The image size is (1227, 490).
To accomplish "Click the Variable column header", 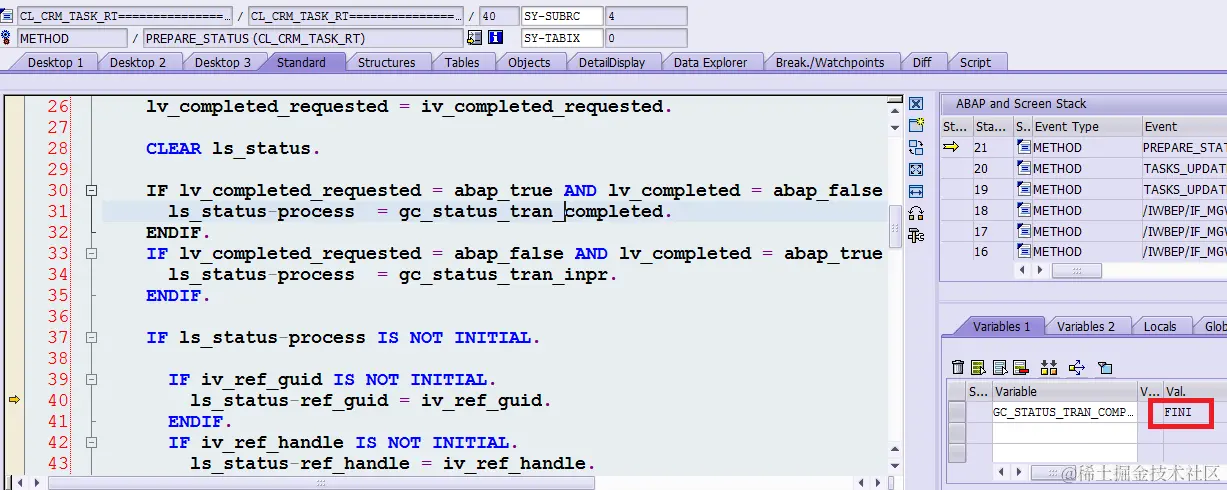I will (x=1064, y=391).
